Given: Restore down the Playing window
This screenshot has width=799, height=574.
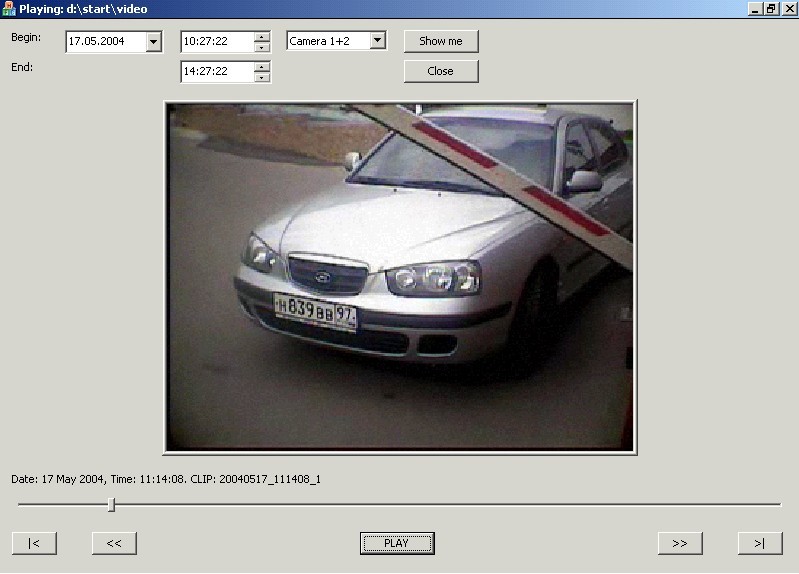Looking at the screenshot, I should [x=771, y=9].
